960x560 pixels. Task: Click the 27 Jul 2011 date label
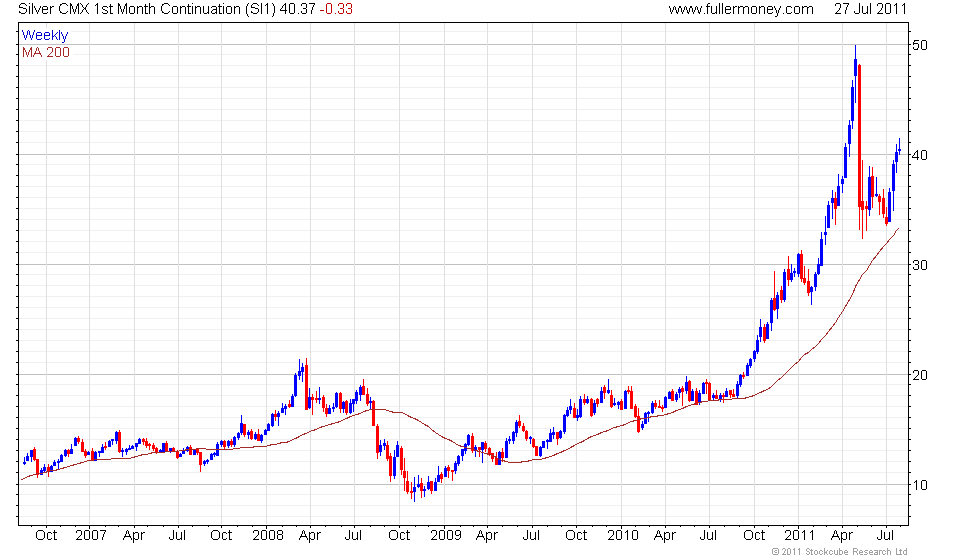[870, 9]
